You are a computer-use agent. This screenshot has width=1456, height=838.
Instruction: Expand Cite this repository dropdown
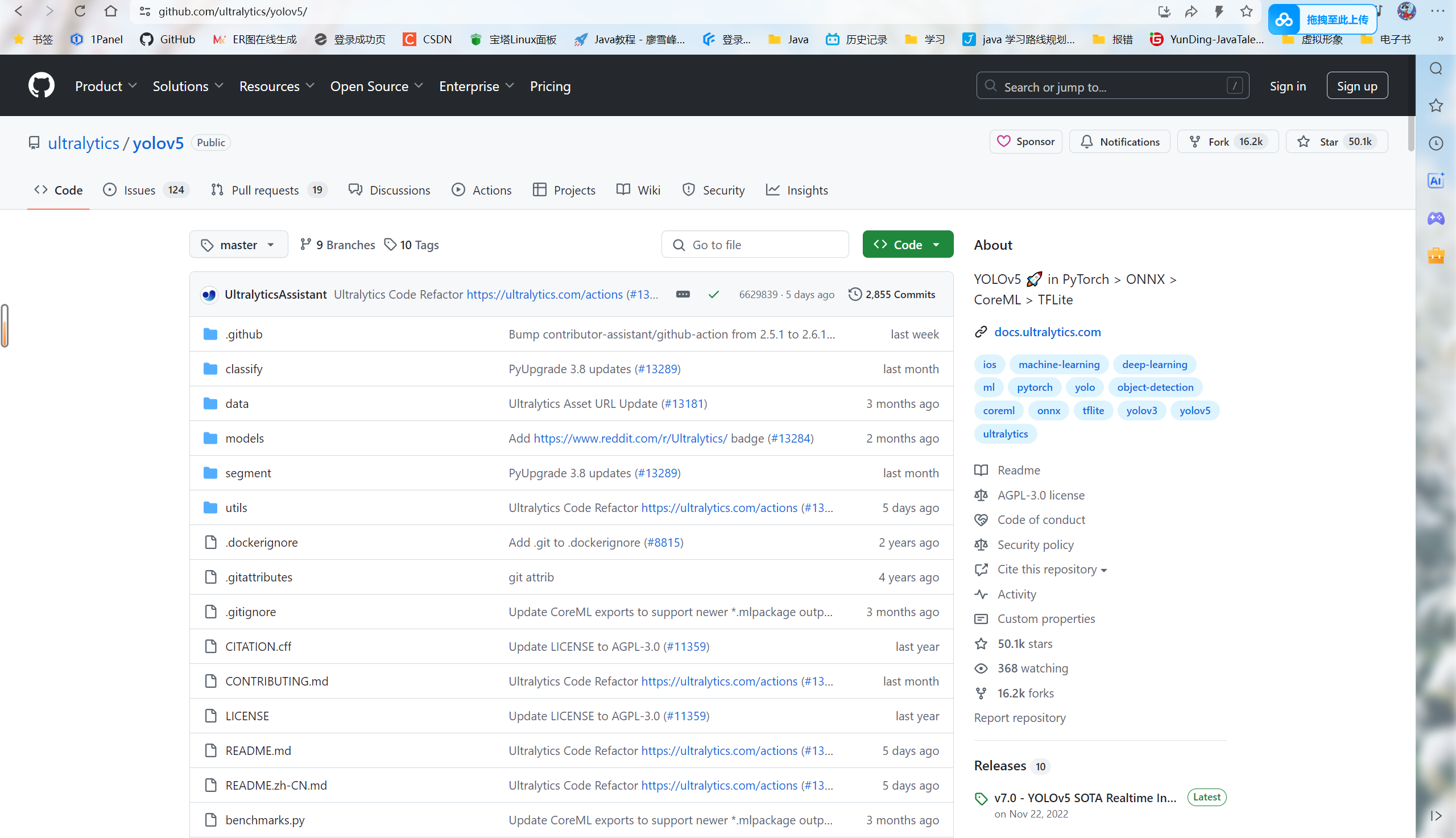[1052, 569]
